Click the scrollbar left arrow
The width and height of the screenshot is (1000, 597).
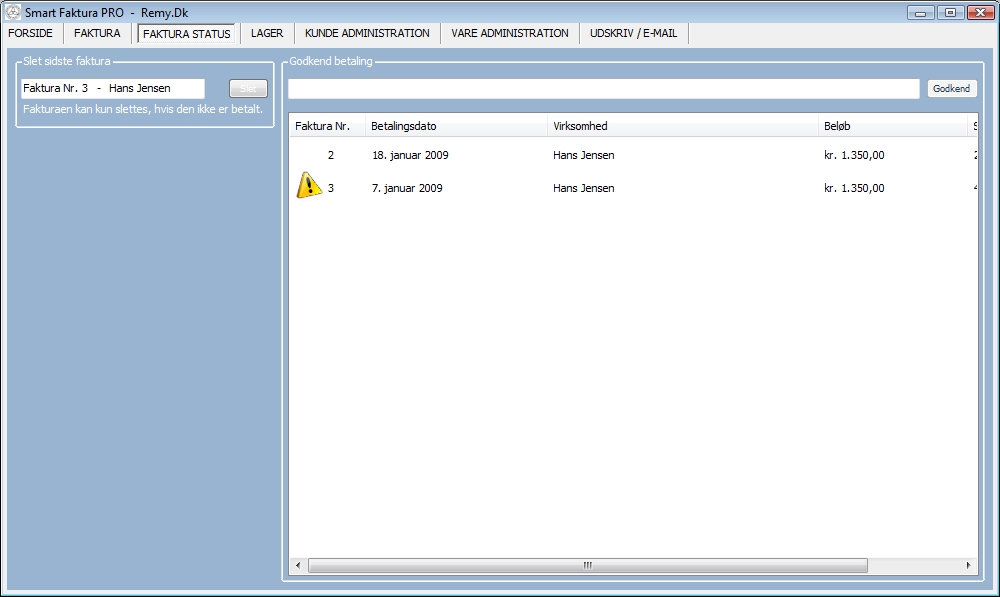[x=298, y=565]
